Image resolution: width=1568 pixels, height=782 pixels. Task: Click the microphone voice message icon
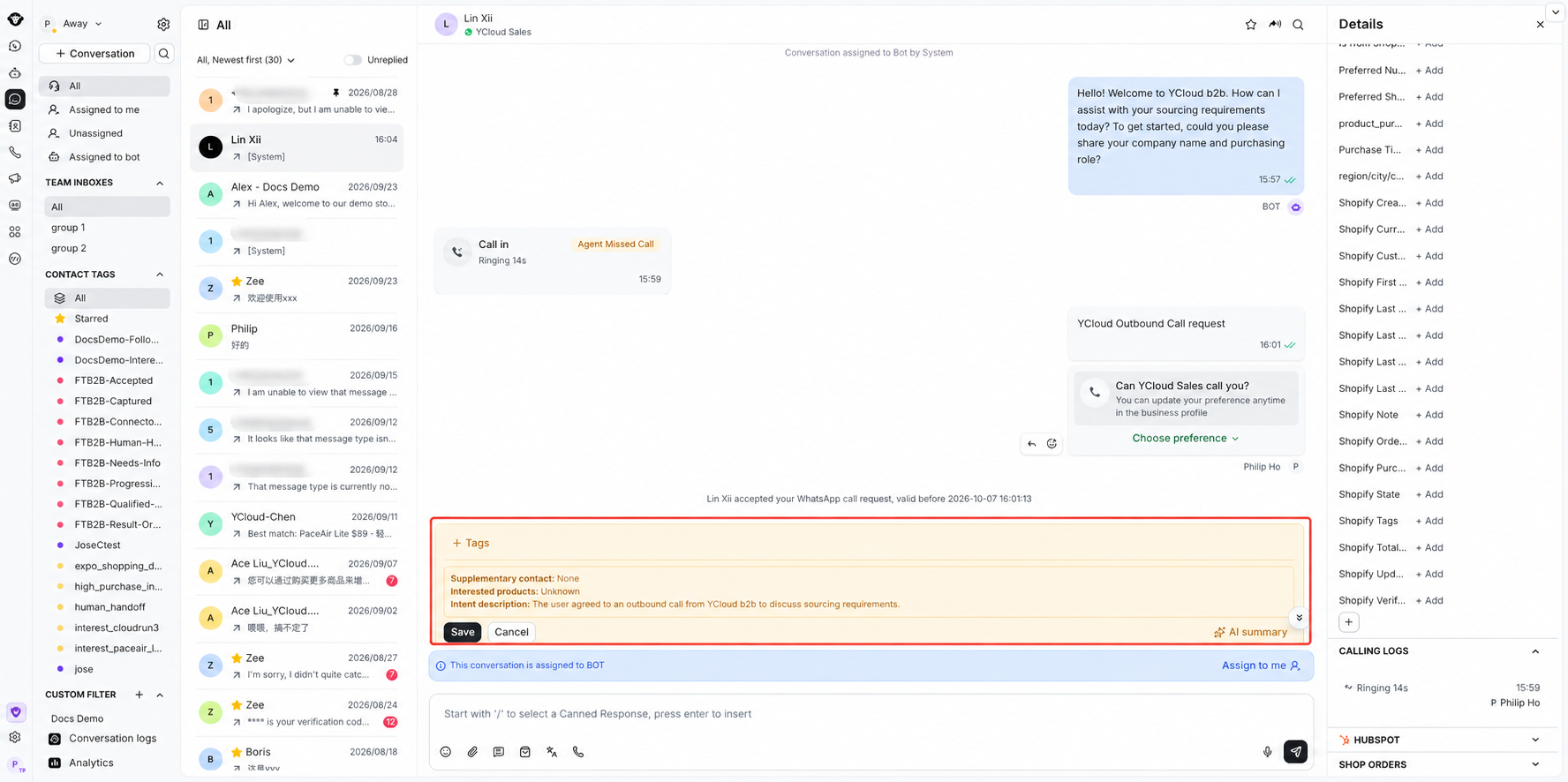pos(1267,752)
